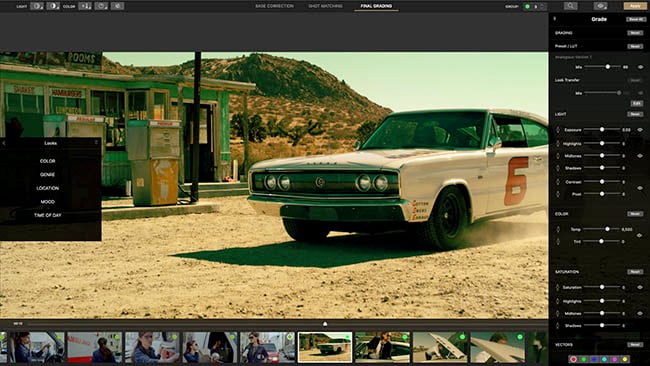This screenshot has height=366, width=650.
Task: Click the adjust icon beside Saturation Highlights
Action: (x=558, y=301)
